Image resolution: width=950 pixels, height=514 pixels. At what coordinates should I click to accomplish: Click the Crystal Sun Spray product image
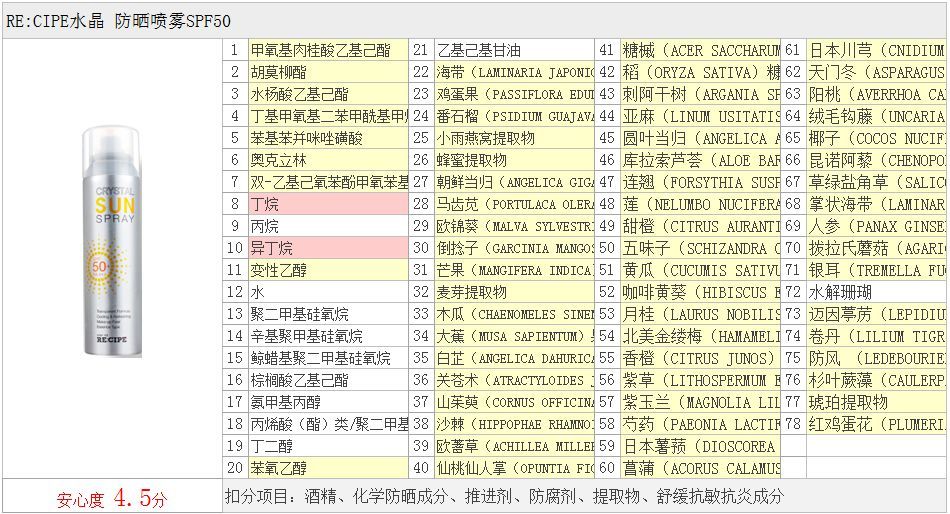(112, 241)
